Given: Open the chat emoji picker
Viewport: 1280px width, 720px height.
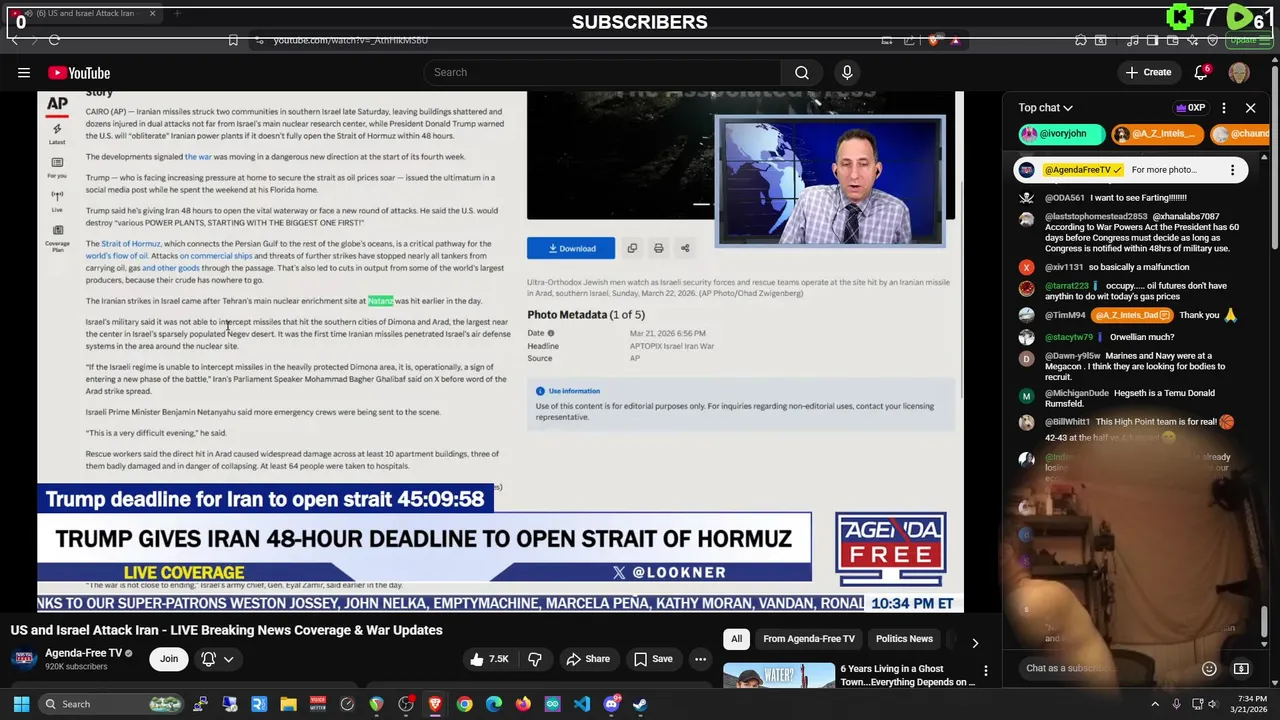Looking at the screenshot, I should click(x=1209, y=669).
